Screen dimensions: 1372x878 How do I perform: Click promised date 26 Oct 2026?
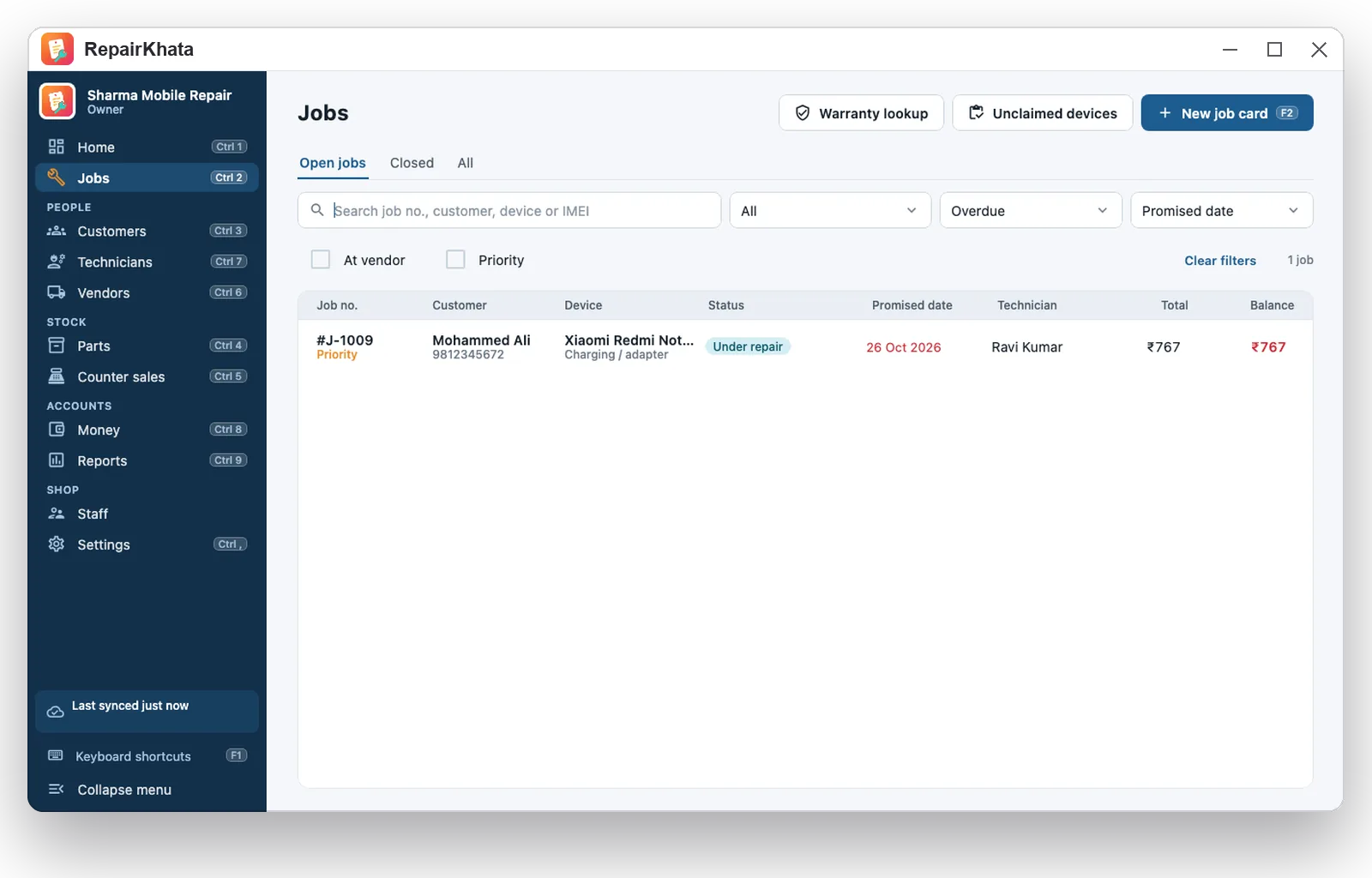point(903,347)
